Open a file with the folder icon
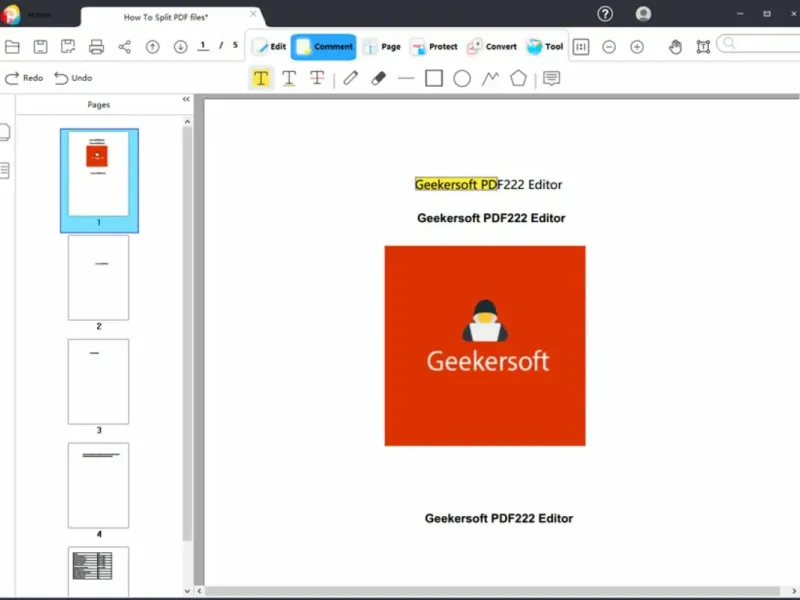Image resolution: width=800 pixels, height=600 pixels. pos(12,47)
